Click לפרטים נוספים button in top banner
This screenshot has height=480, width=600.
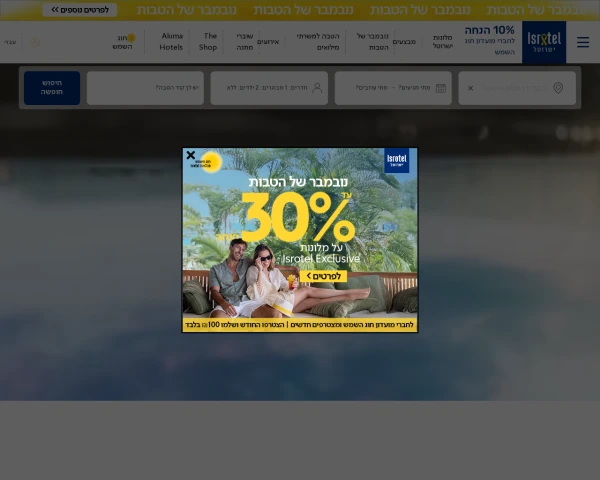[80, 10]
